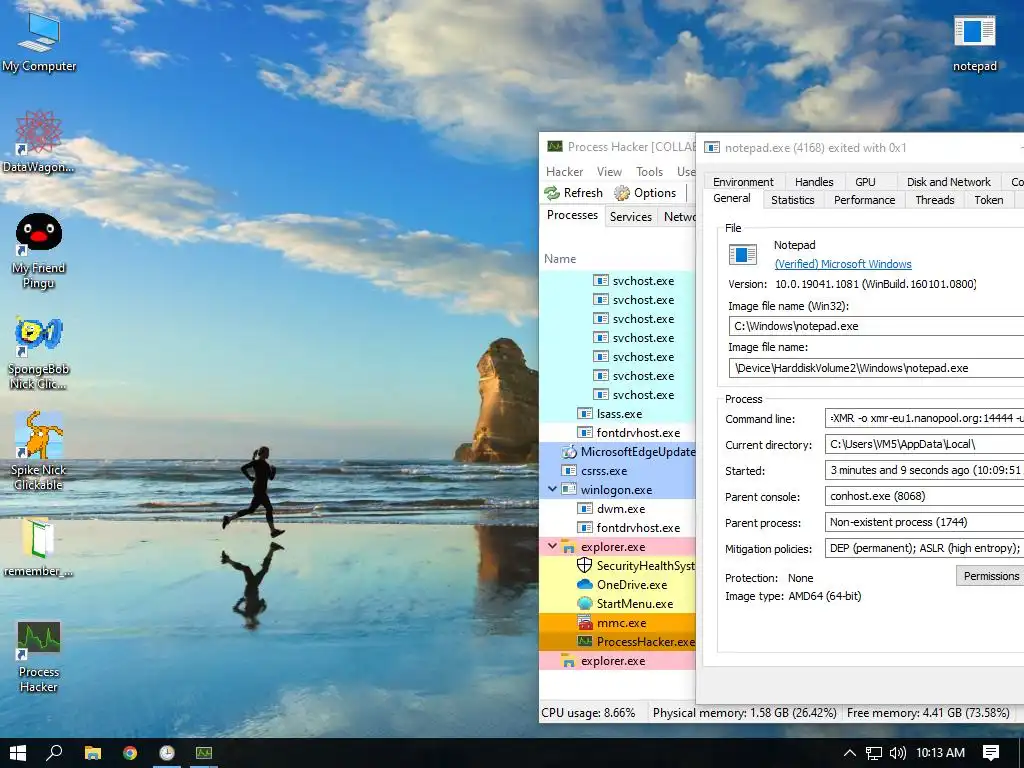The height and width of the screenshot is (768, 1024).
Task: Open Windows Start button
Action: [18, 753]
